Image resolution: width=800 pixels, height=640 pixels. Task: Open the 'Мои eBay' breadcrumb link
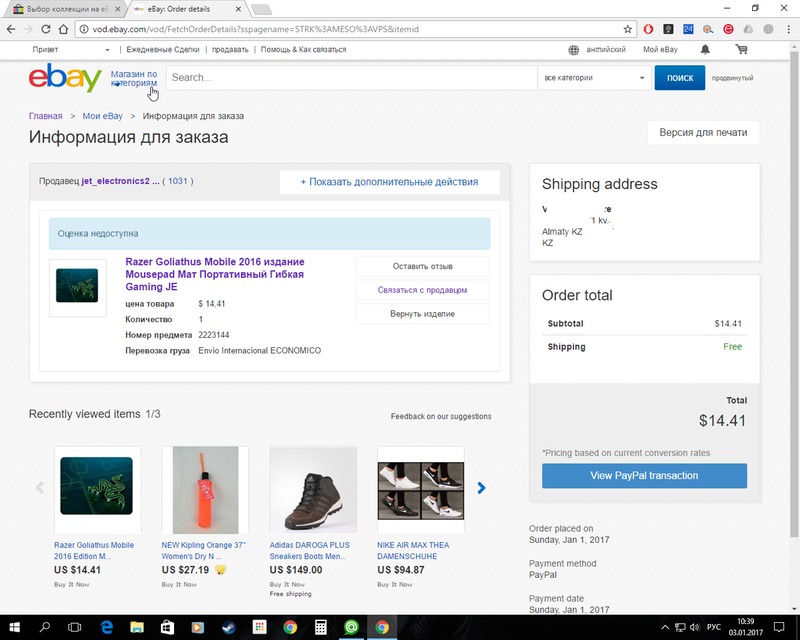pos(103,116)
